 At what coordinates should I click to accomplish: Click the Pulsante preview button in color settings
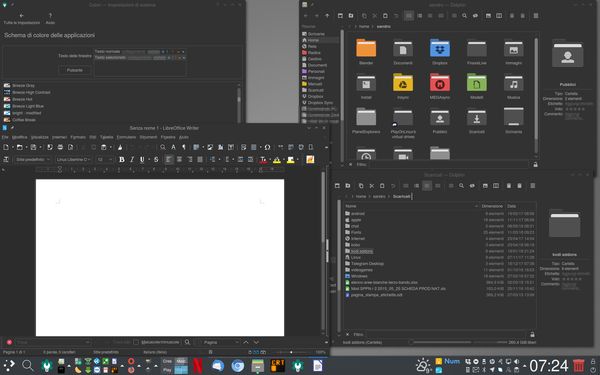75,70
